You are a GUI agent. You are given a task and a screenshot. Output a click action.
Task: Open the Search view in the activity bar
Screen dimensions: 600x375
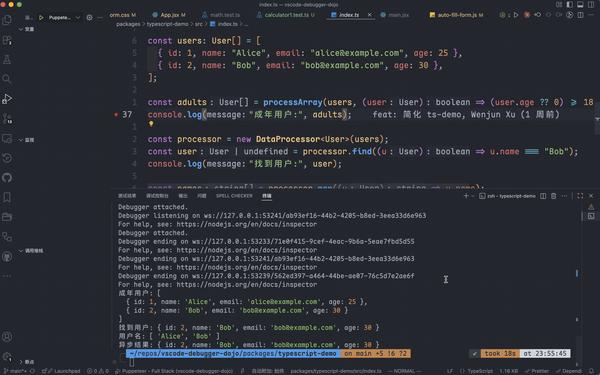7,79
